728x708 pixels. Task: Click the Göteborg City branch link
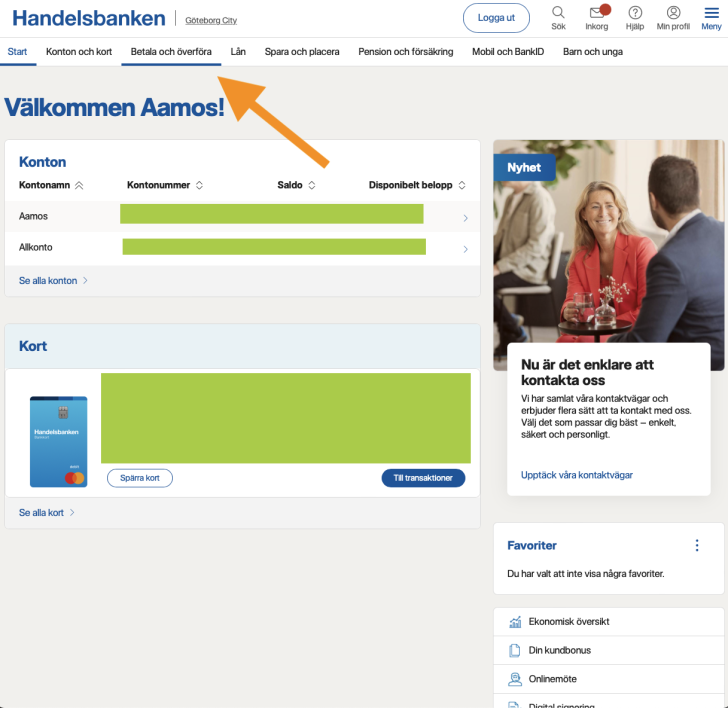click(211, 20)
